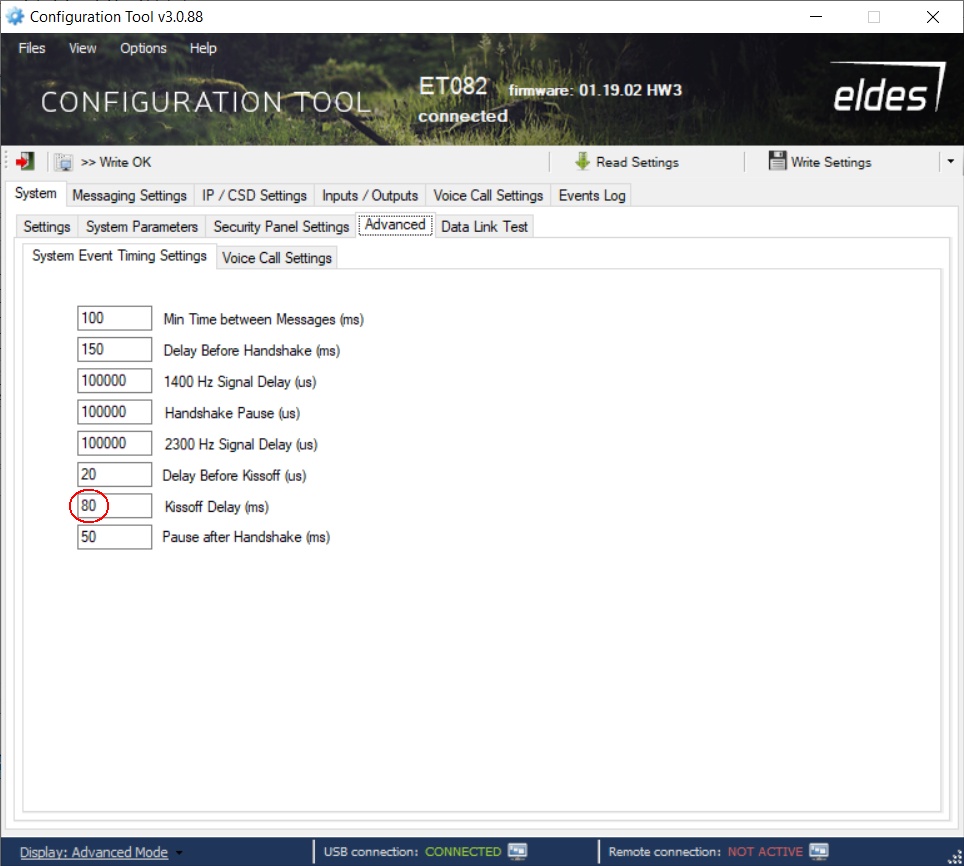The width and height of the screenshot is (964, 866).
Task: Click the 2300 Hz Signal Delay field
Action: click(x=114, y=444)
